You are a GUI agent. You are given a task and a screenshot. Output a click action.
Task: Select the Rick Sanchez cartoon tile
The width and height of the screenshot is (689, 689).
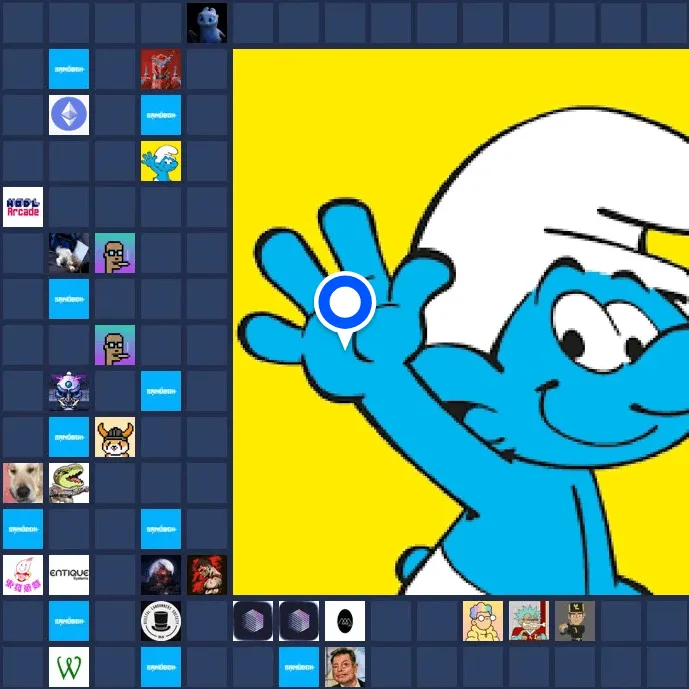529,620
